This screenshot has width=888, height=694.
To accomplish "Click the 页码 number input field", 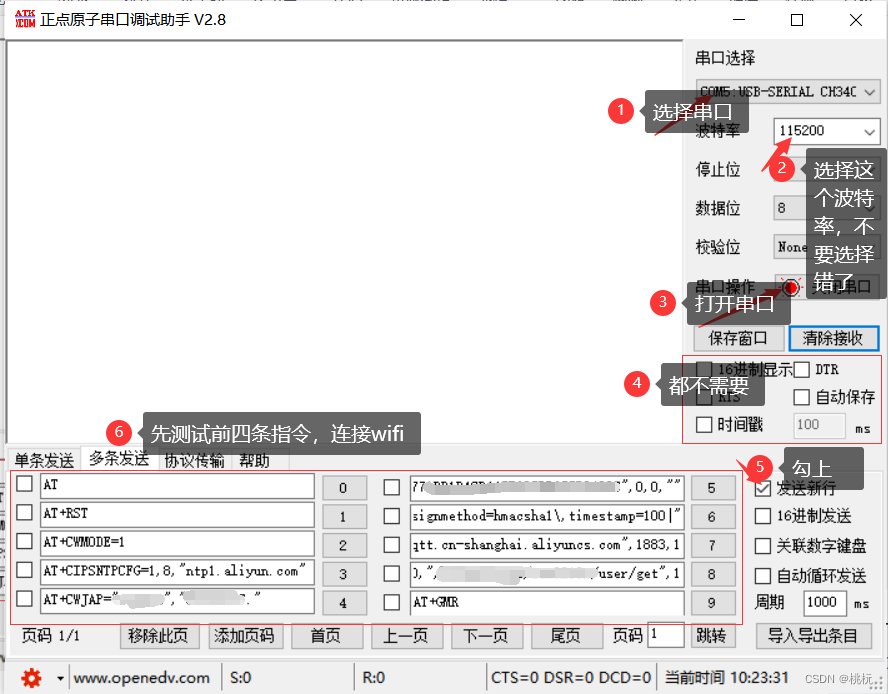I will click(666, 635).
